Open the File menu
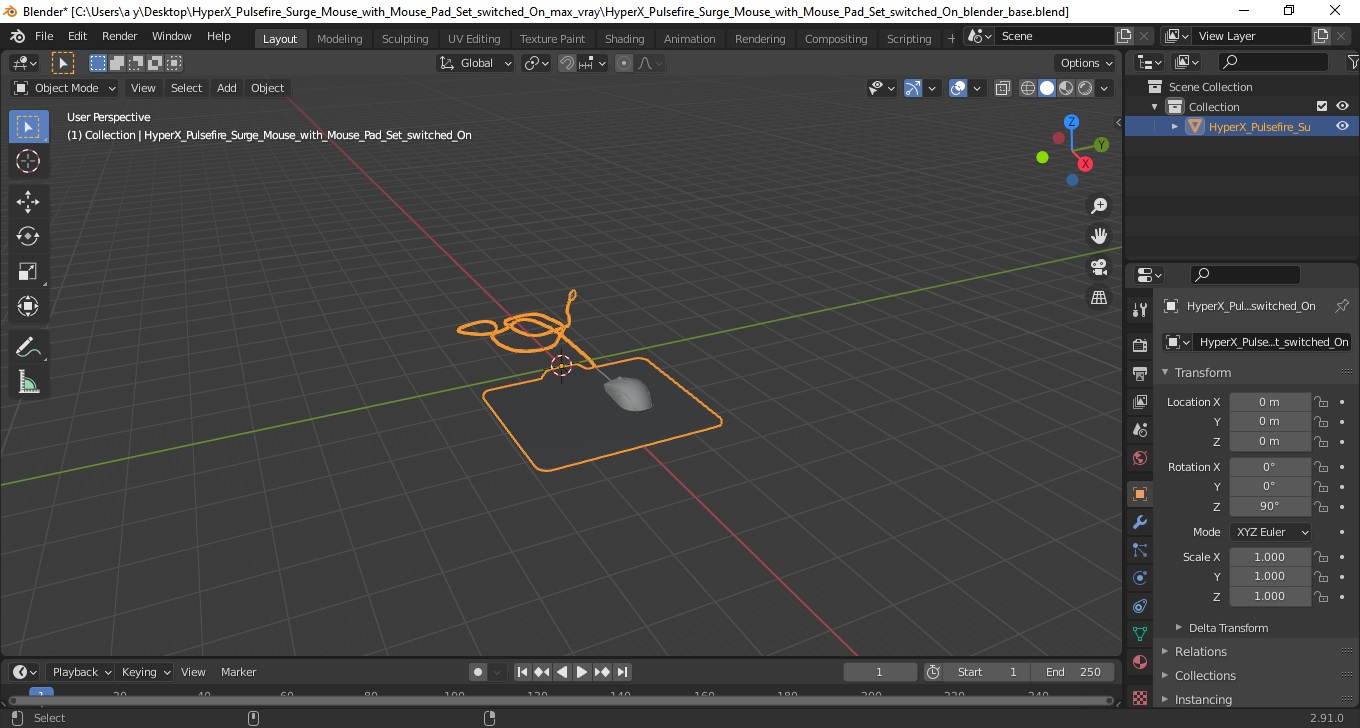 coord(44,36)
